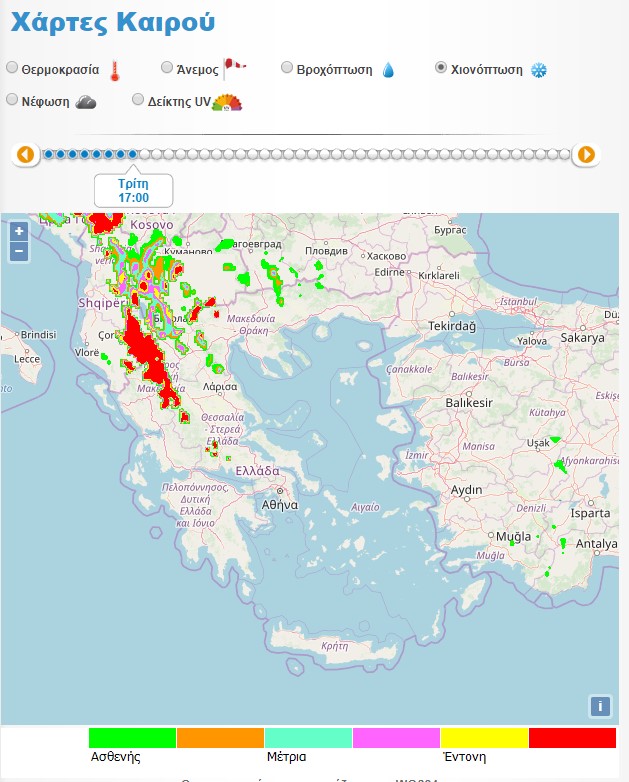Click the last dot on the timeline

[x=564, y=155]
